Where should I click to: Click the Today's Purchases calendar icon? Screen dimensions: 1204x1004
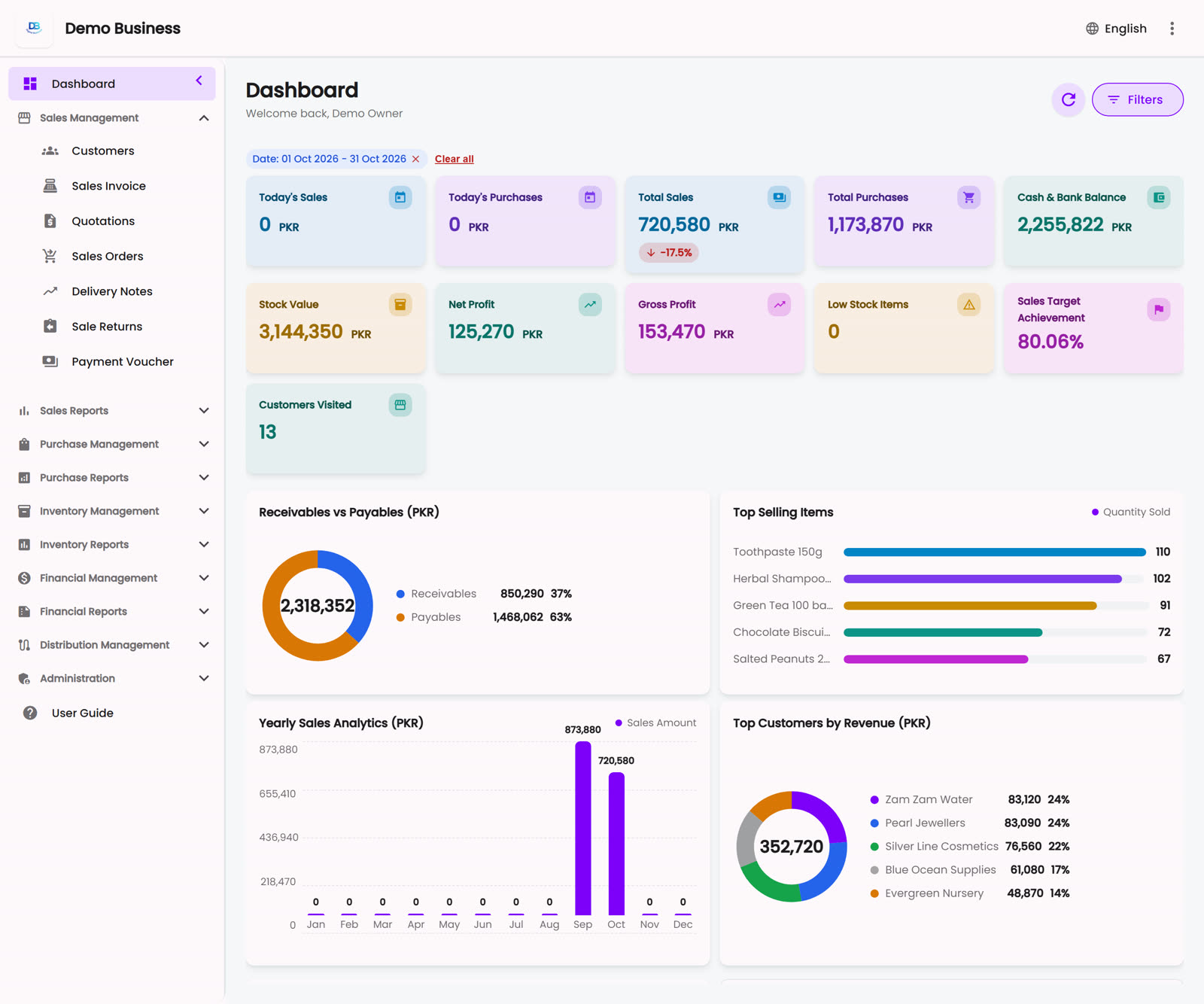point(590,197)
